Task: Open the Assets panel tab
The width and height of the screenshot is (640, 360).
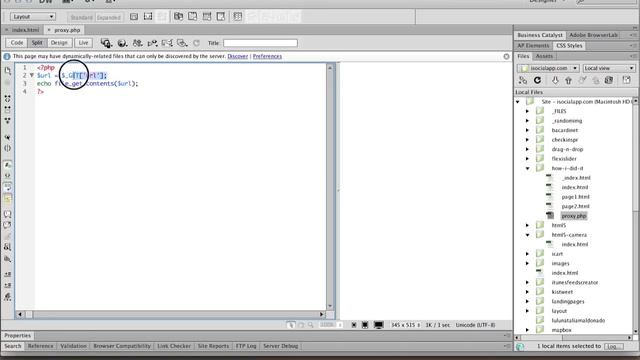Action: coord(544,56)
